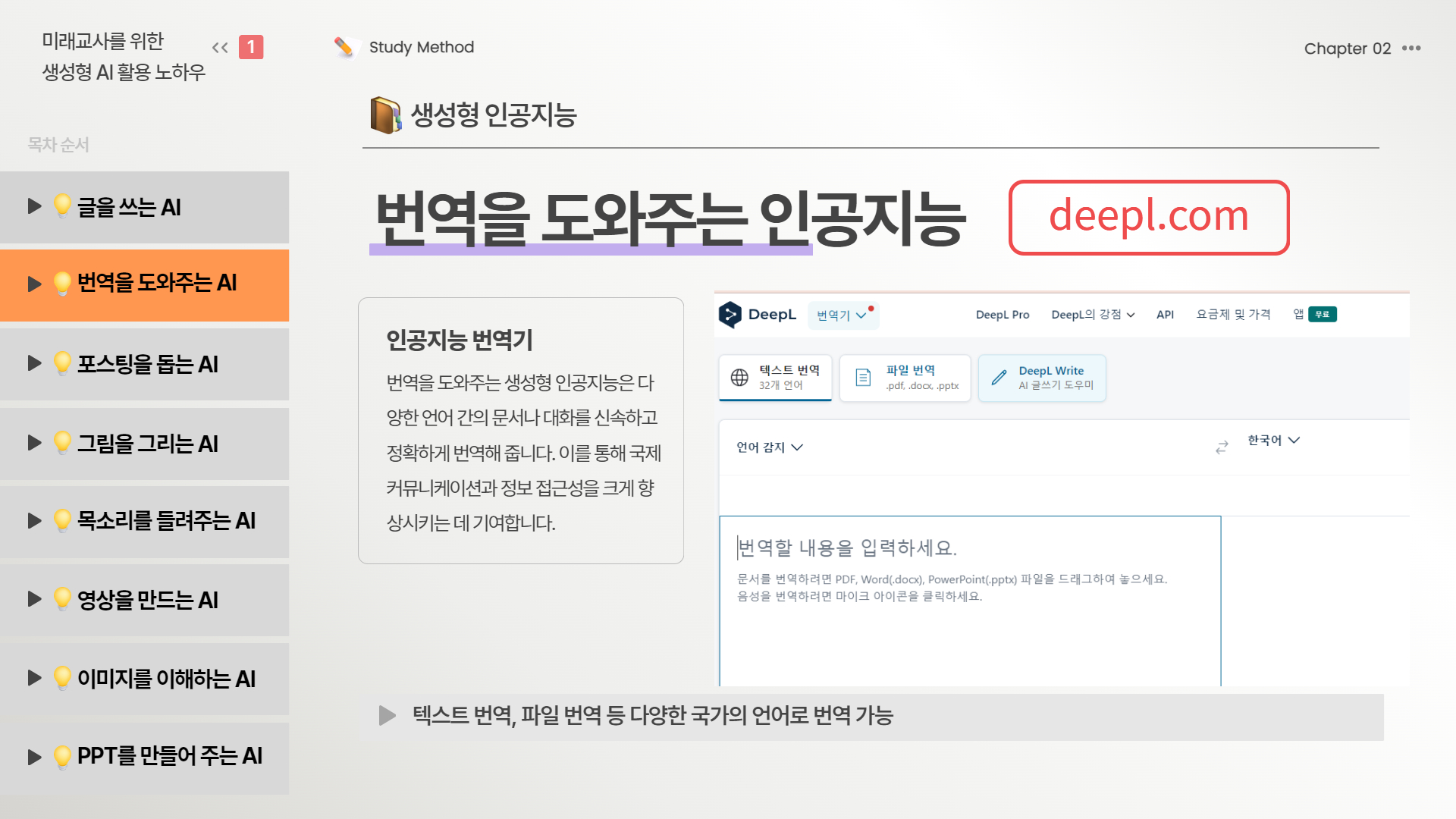The image size is (1456, 819).
Task: Open the 요금제 및 가격 menu item
Action: (1233, 314)
